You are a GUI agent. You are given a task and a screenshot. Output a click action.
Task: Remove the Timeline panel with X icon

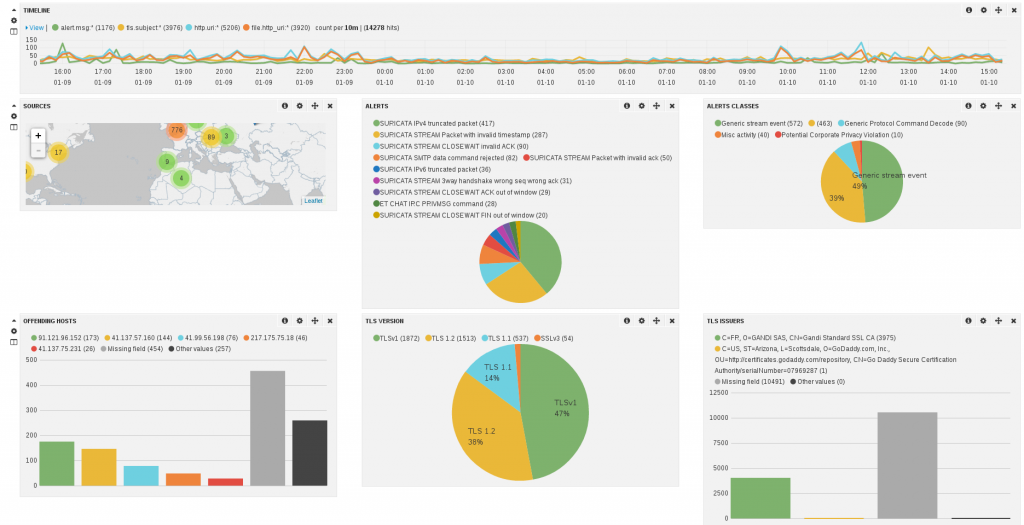tap(1014, 10)
